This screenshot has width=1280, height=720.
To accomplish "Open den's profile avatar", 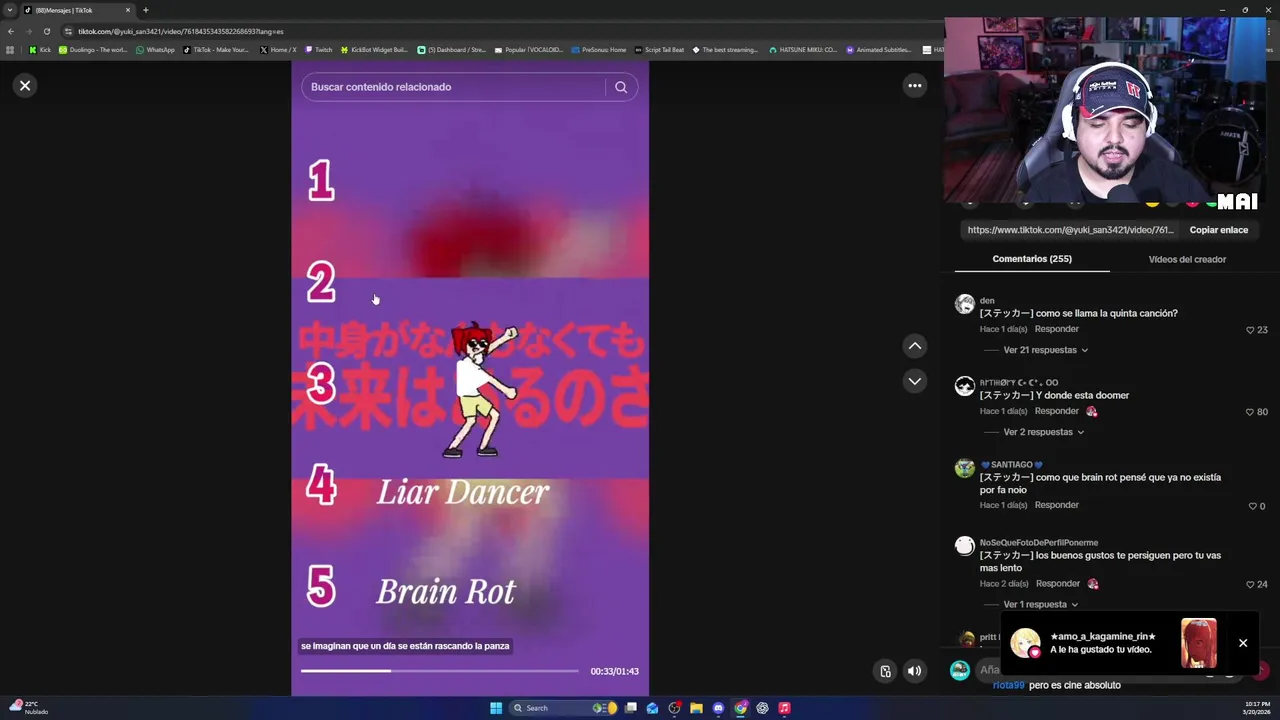I will tap(964, 304).
